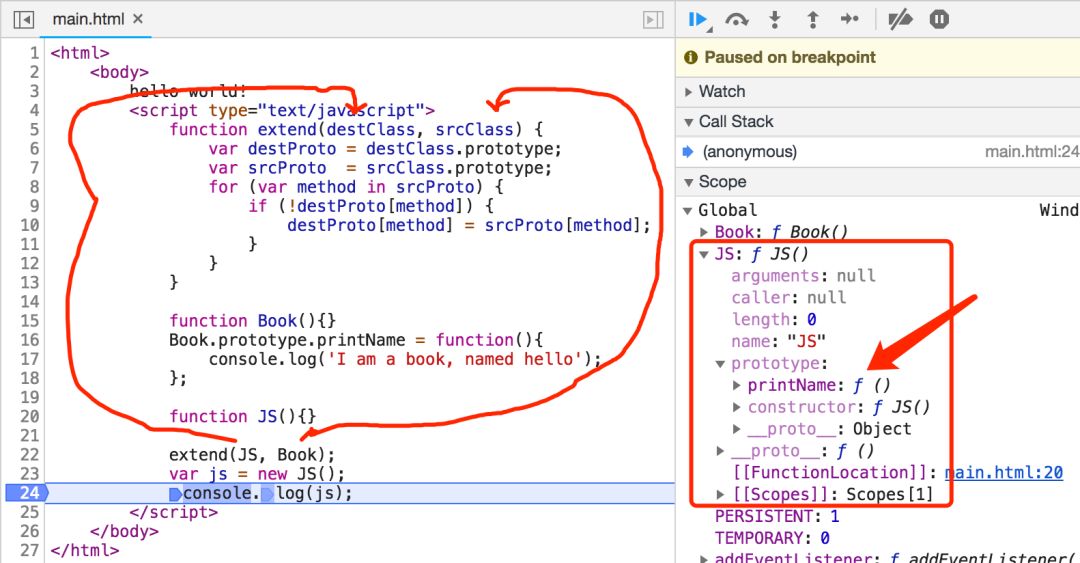
Task: Click the name: "JS" property
Action: click(x=778, y=342)
